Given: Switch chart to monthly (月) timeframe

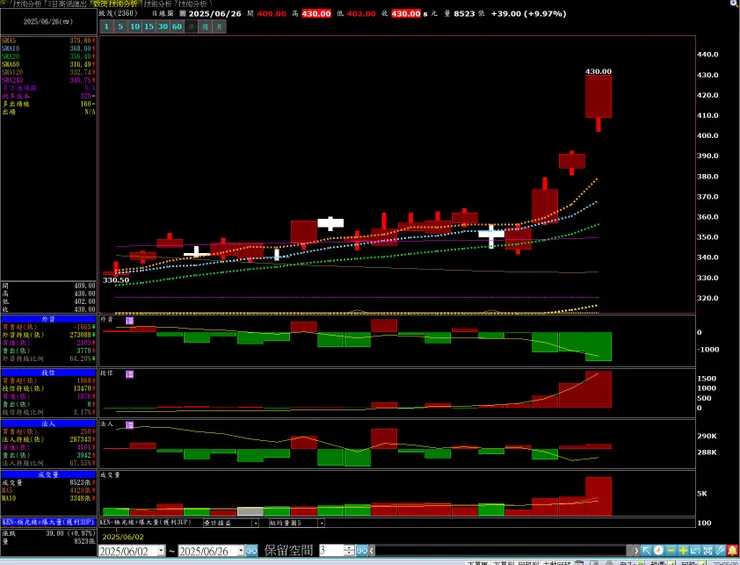Looking at the screenshot, I should point(219,26).
